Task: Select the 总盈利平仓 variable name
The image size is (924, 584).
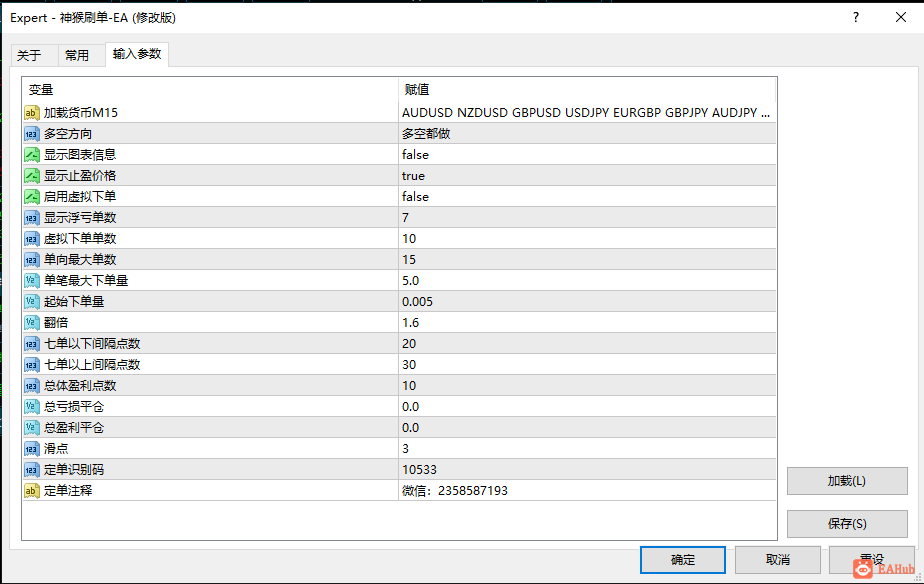Action: tap(74, 428)
